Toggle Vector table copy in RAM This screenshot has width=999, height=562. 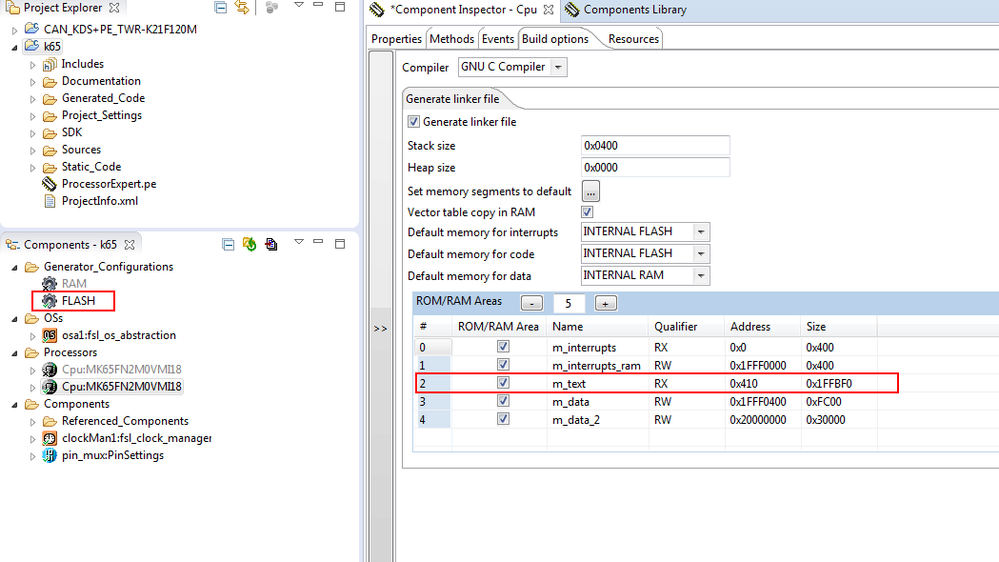[x=587, y=212]
